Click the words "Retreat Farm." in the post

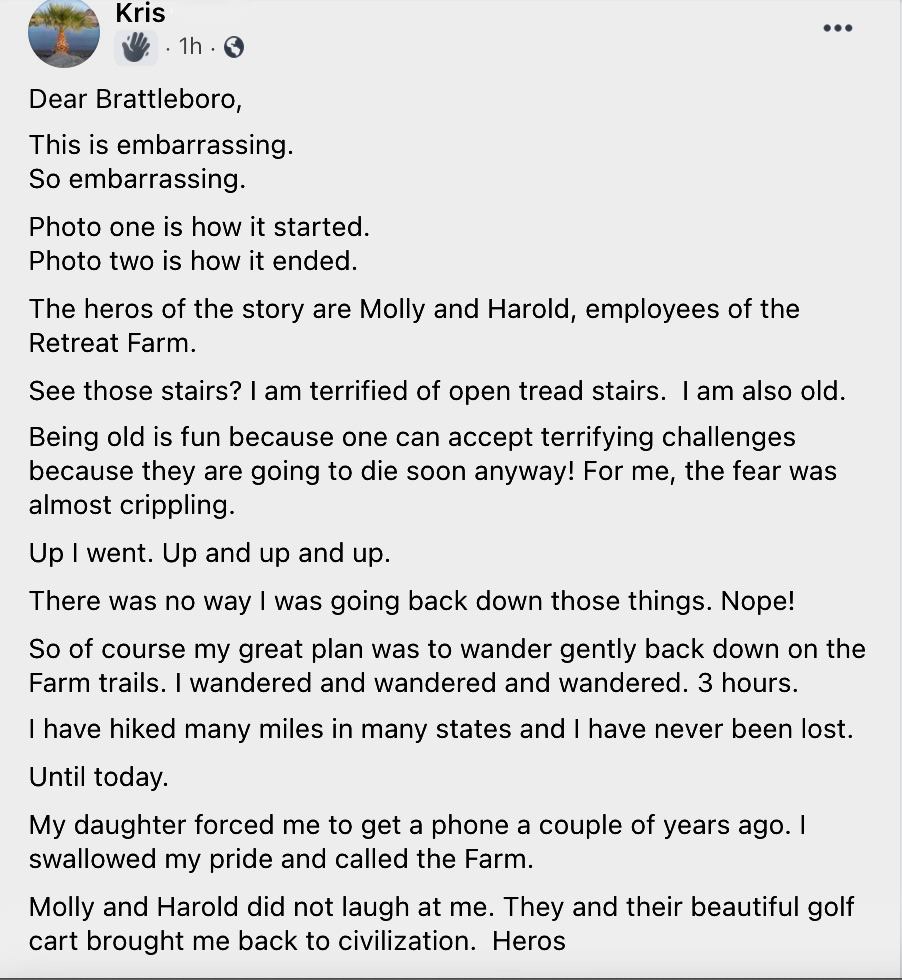(x=113, y=343)
